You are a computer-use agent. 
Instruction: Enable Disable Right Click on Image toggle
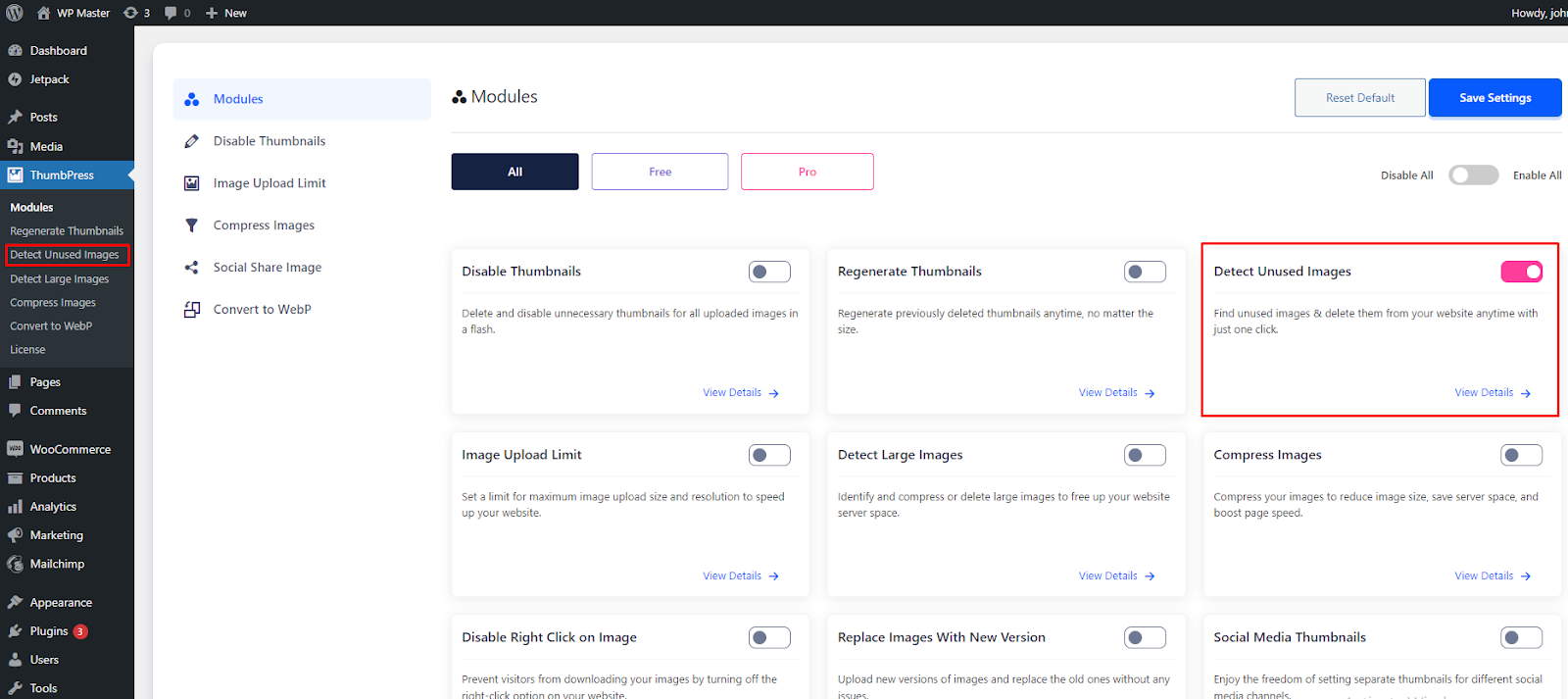point(769,637)
